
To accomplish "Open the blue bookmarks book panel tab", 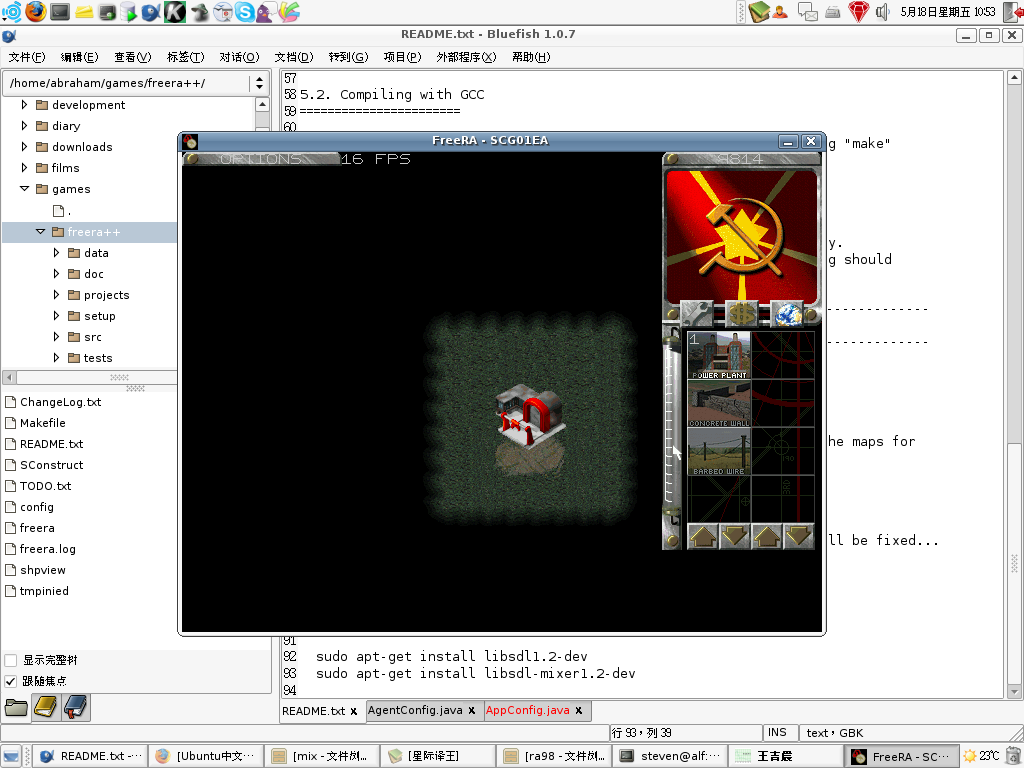I will coord(76,707).
